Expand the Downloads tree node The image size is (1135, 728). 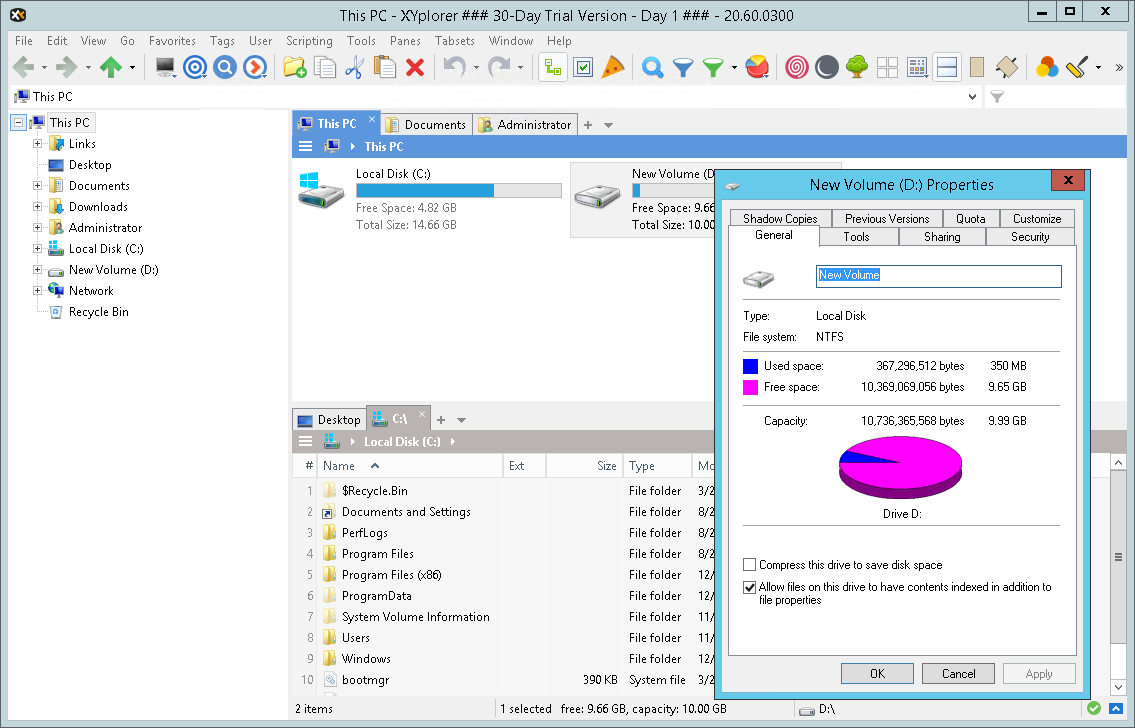pyautogui.click(x=37, y=206)
